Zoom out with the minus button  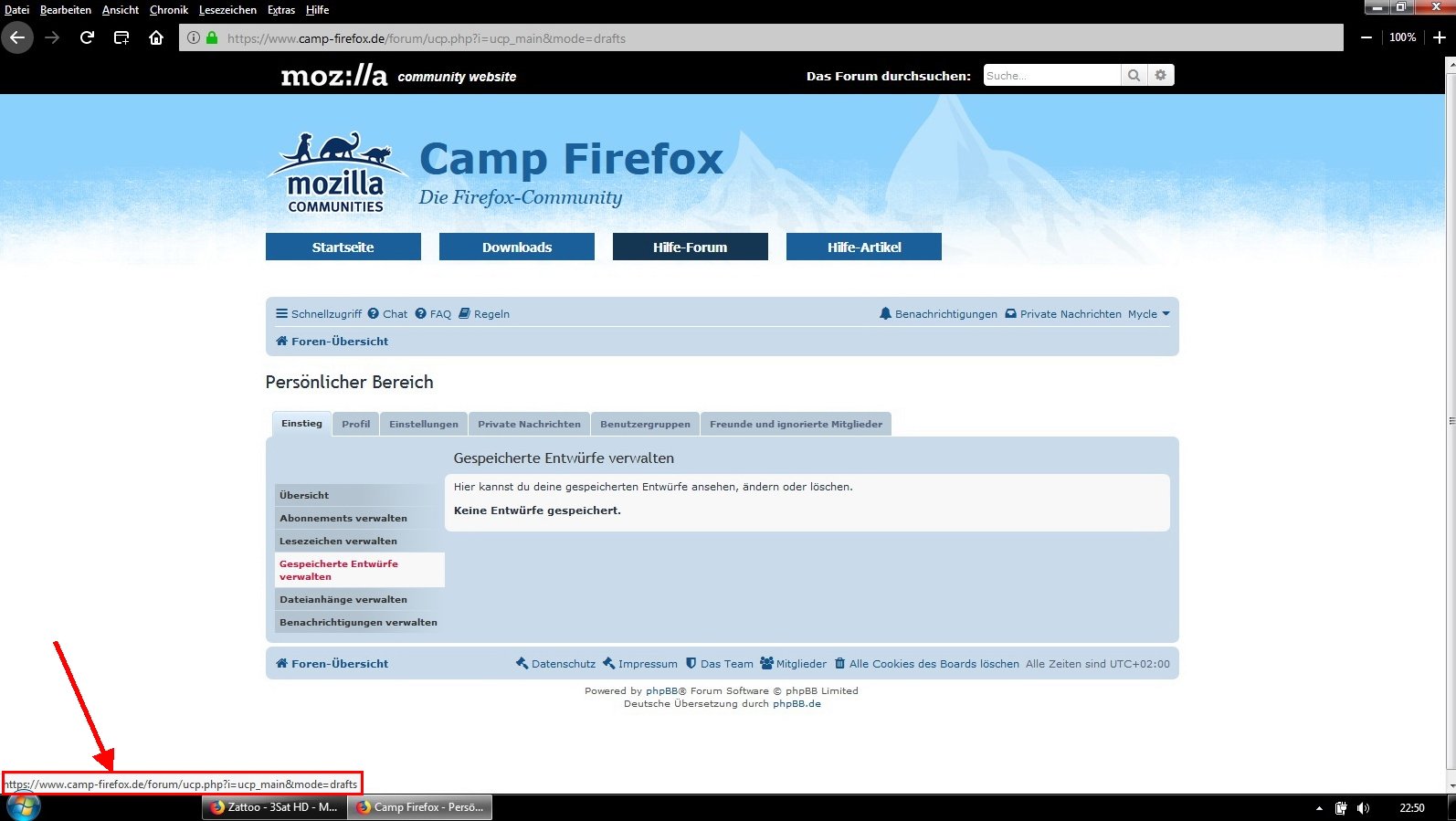point(1366,37)
